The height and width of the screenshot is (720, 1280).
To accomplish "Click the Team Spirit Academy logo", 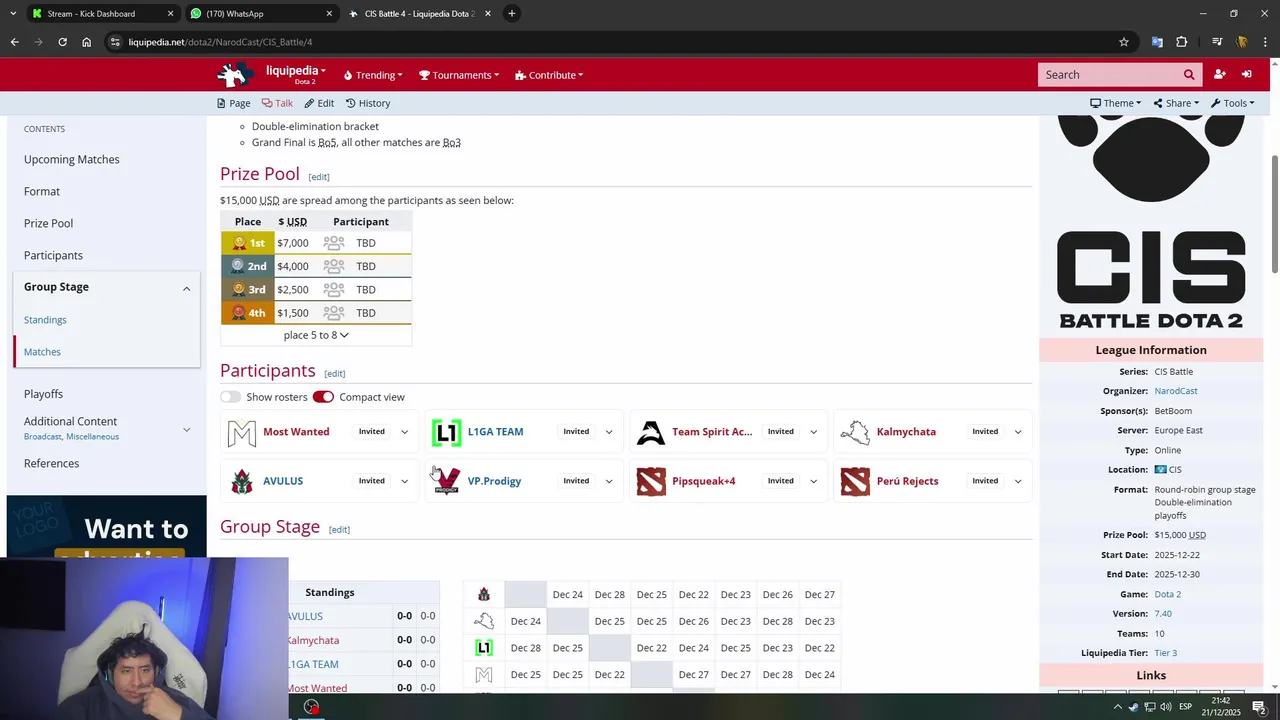I will coord(651,432).
